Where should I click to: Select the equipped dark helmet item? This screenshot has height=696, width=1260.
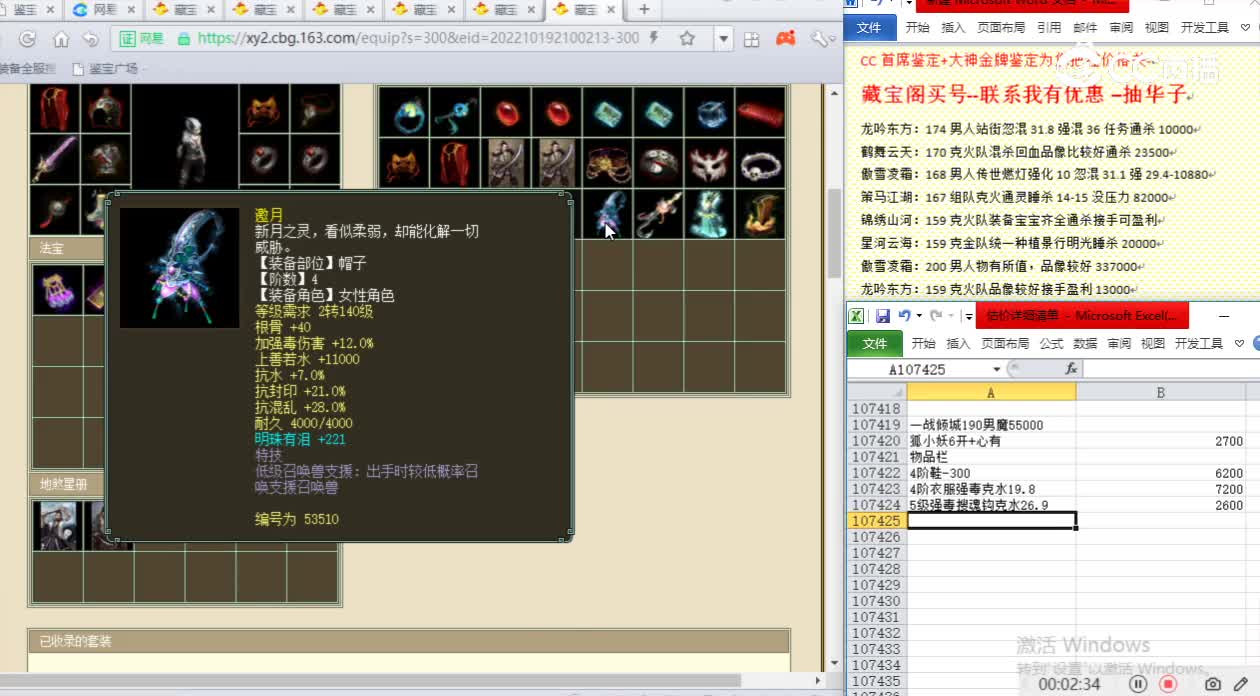(105, 109)
